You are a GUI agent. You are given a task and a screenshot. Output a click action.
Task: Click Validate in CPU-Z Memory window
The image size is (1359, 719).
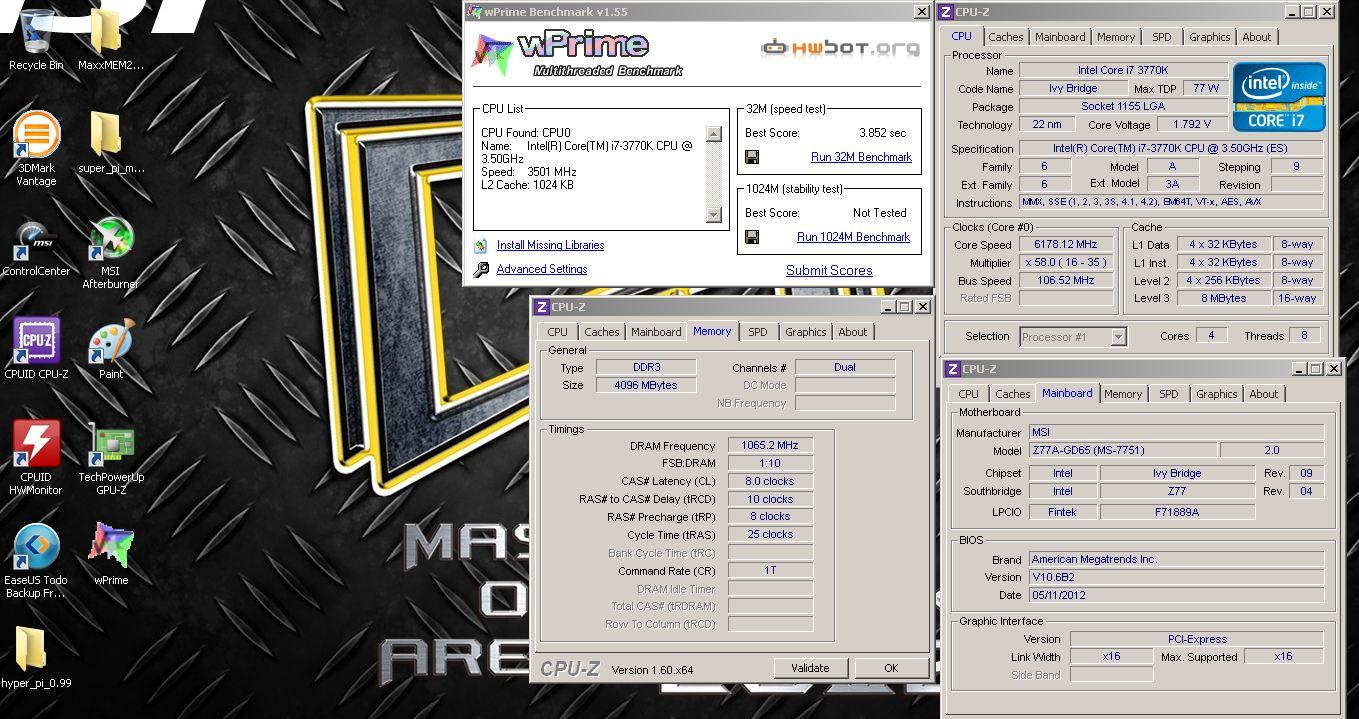[x=810, y=668]
